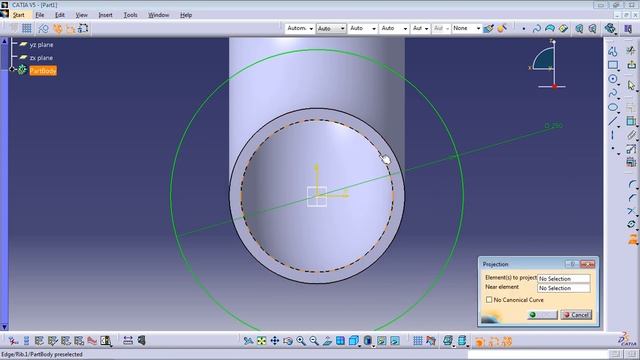640x360 pixels.
Task: Click the Mirror transformation icon
Action: [631, 224]
